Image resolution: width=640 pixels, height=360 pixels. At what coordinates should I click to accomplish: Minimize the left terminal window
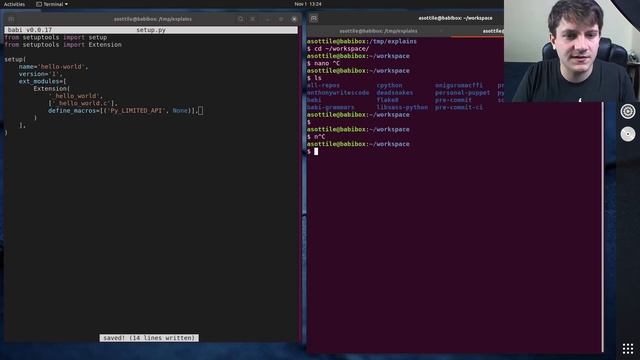tap(268, 19)
